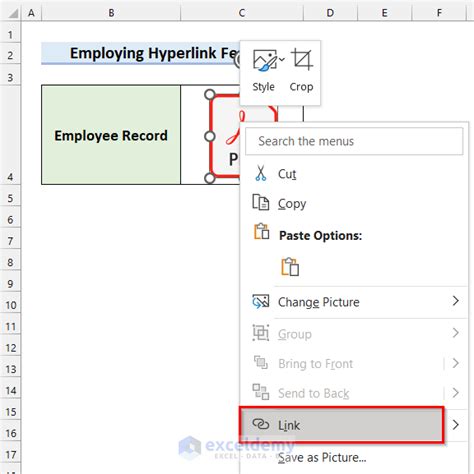
Task: Click the Bring to Front icon
Action: (x=261, y=363)
